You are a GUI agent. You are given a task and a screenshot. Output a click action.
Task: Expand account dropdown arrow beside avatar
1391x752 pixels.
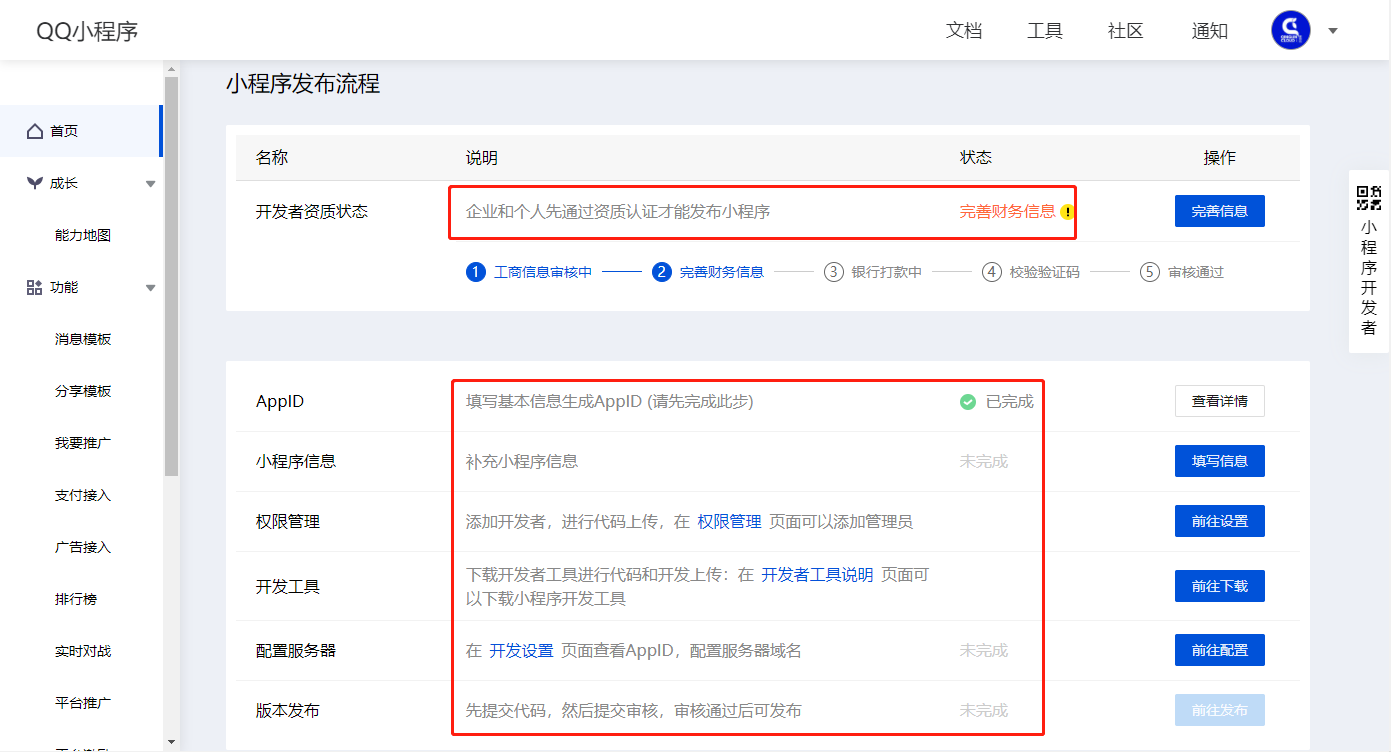1332,31
